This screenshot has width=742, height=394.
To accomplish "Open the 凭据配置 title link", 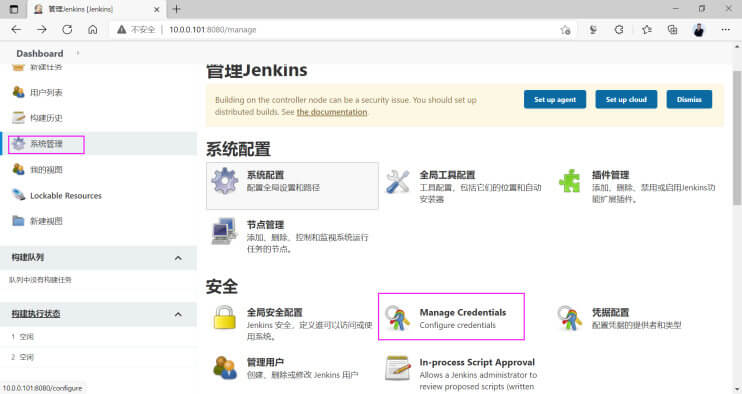I will pos(610,312).
